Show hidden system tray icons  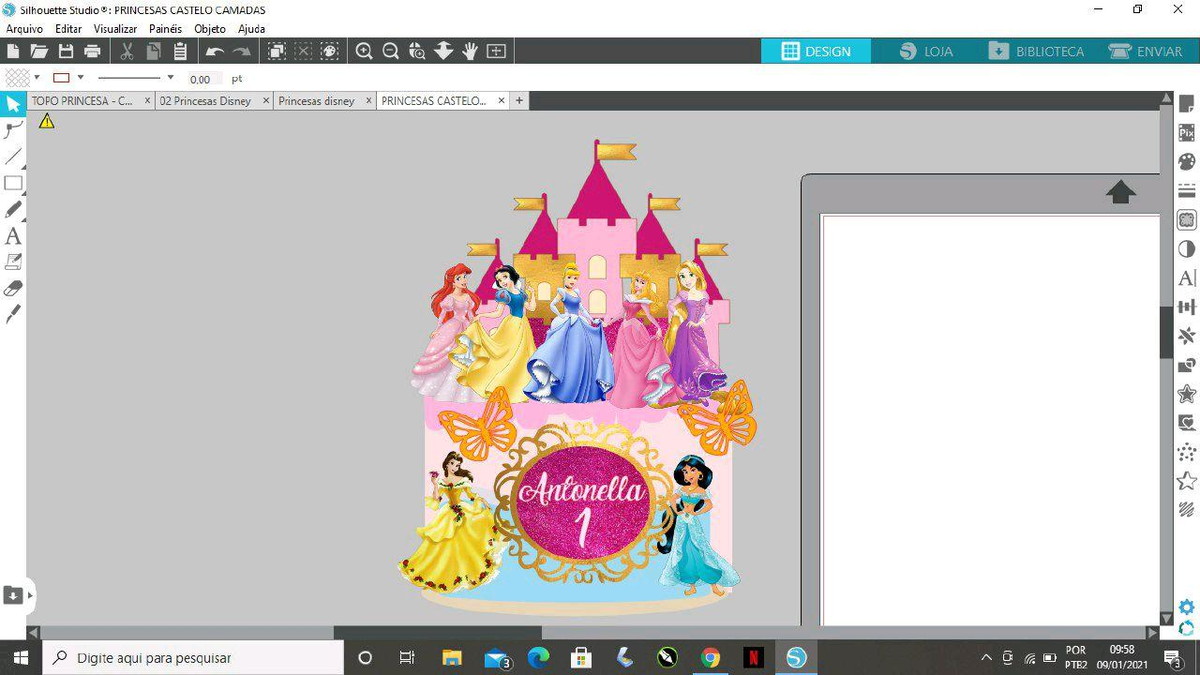tap(986, 658)
